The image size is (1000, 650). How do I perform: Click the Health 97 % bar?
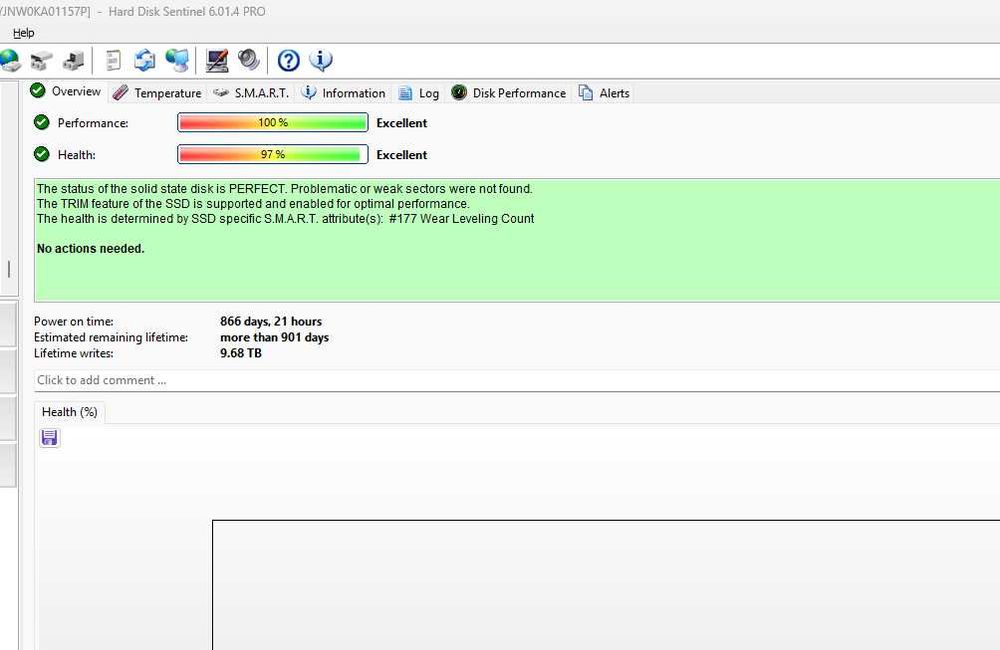273,154
